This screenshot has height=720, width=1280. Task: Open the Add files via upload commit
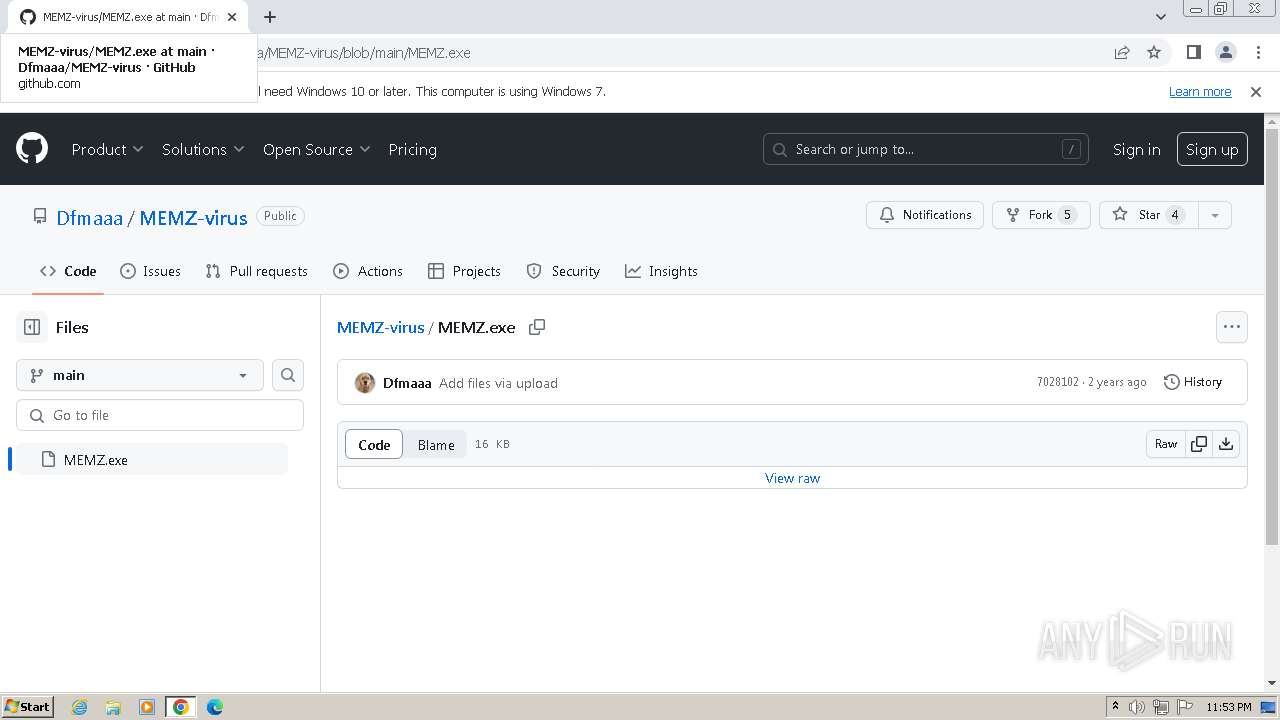pyautogui.click(x=498, y=383)
